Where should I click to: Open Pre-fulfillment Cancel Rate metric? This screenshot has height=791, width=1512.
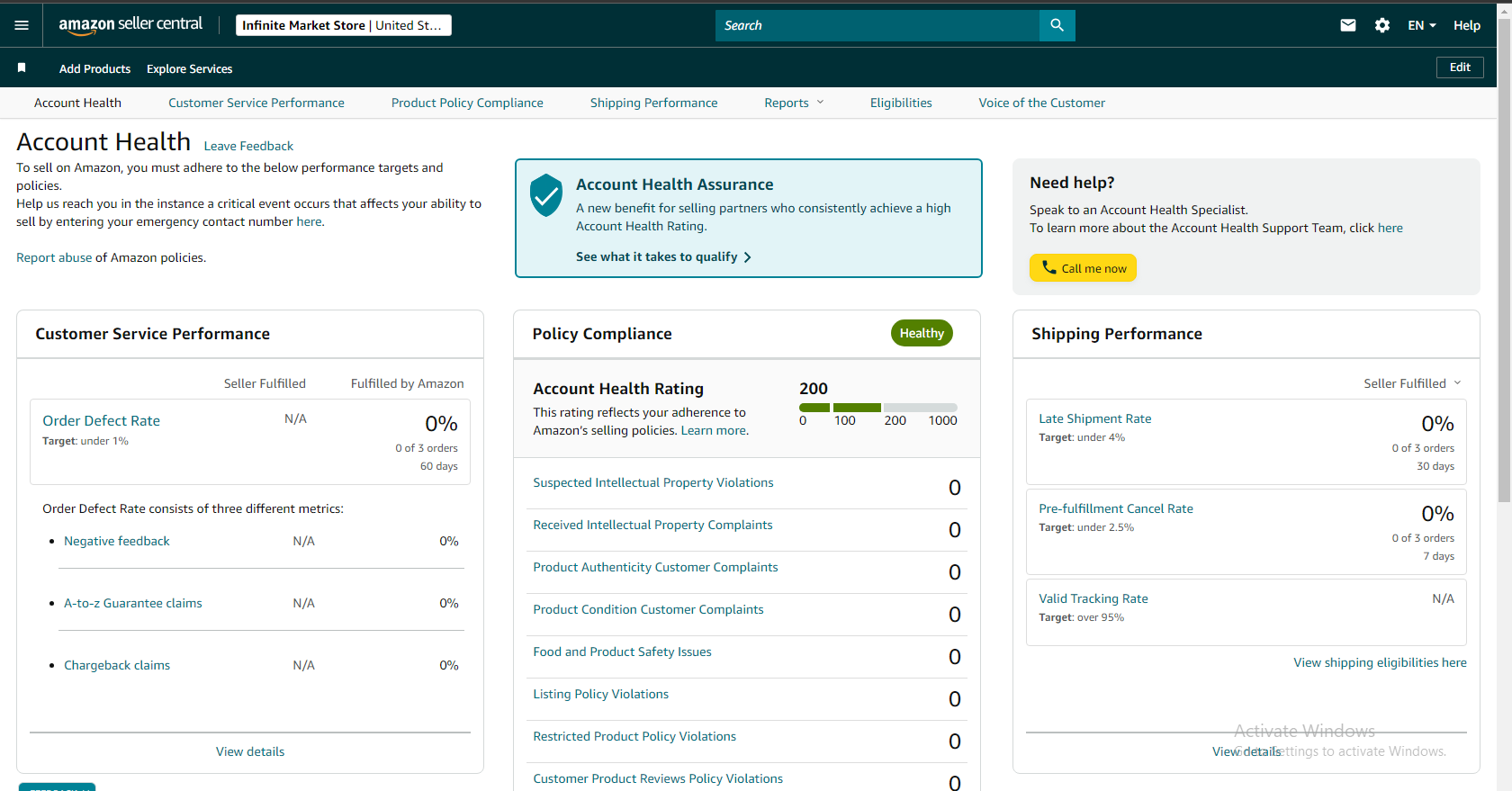pyautogui.click(x=1116, y=508)
